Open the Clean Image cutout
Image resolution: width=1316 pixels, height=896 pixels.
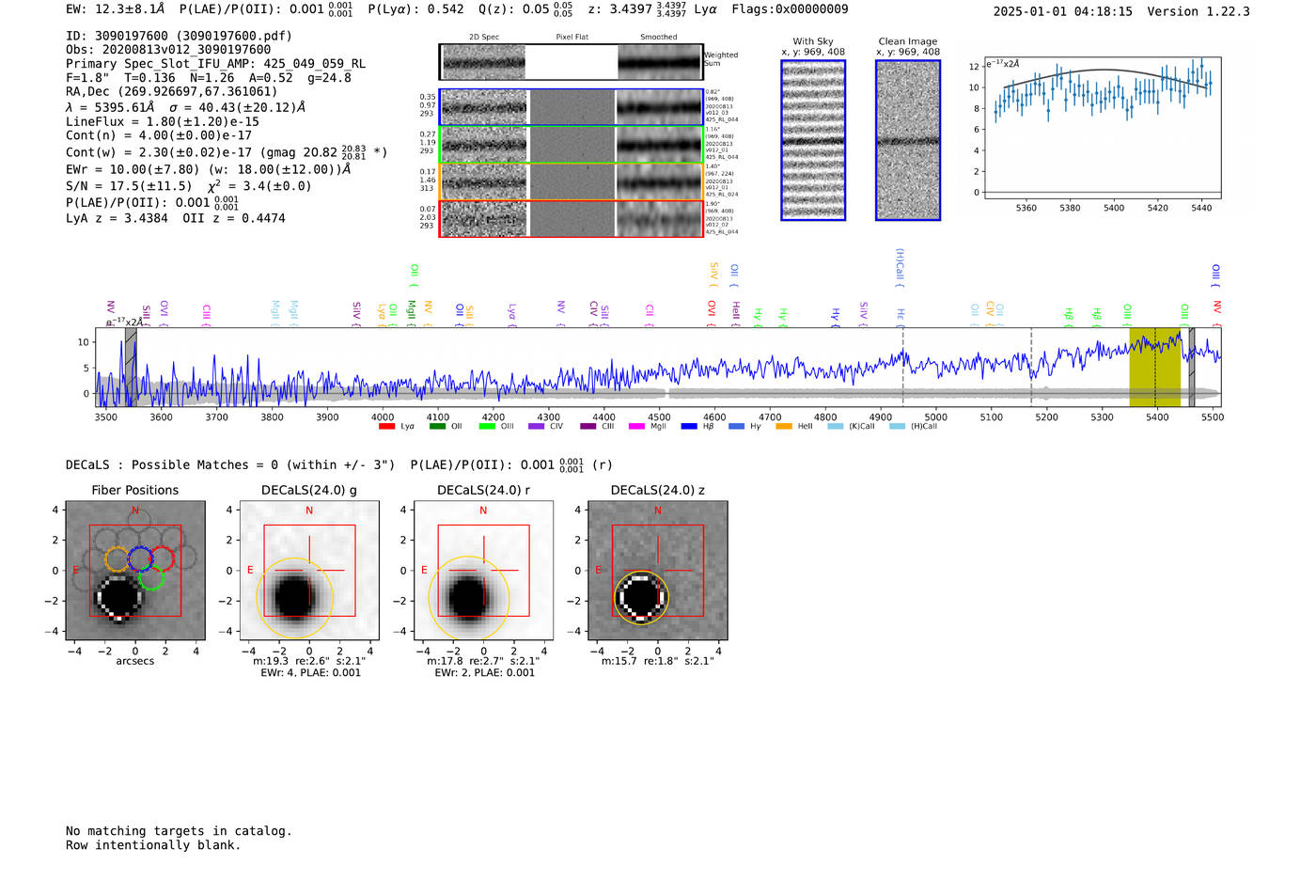point(908,140)
